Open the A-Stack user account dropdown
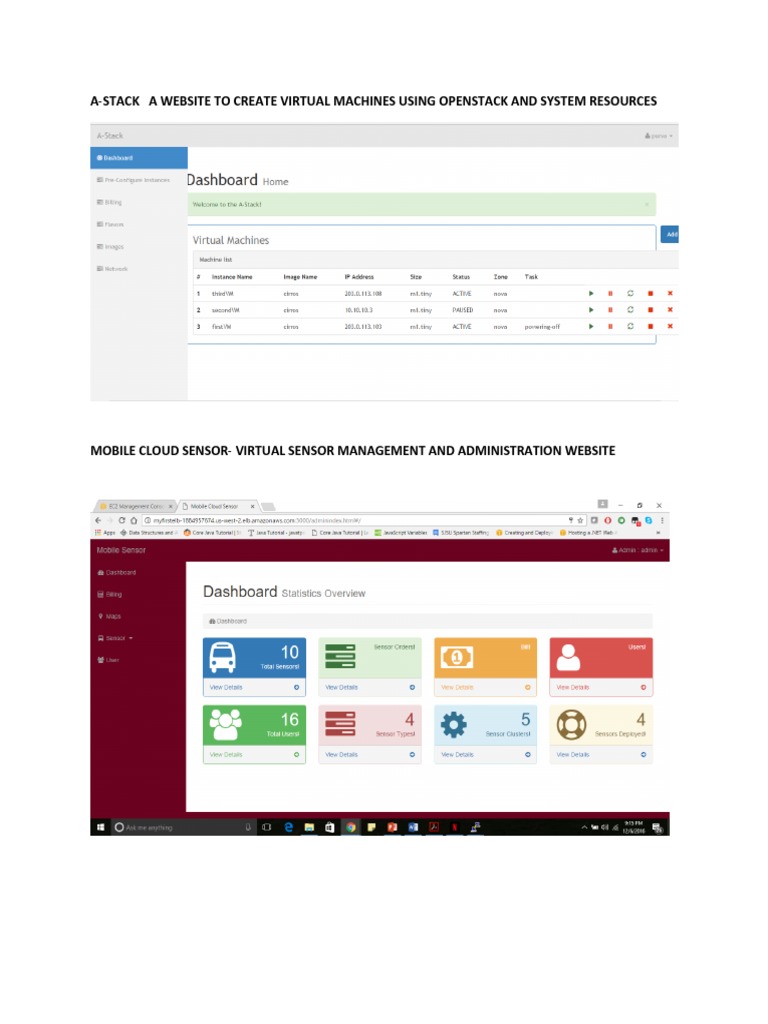 [658, 136]
